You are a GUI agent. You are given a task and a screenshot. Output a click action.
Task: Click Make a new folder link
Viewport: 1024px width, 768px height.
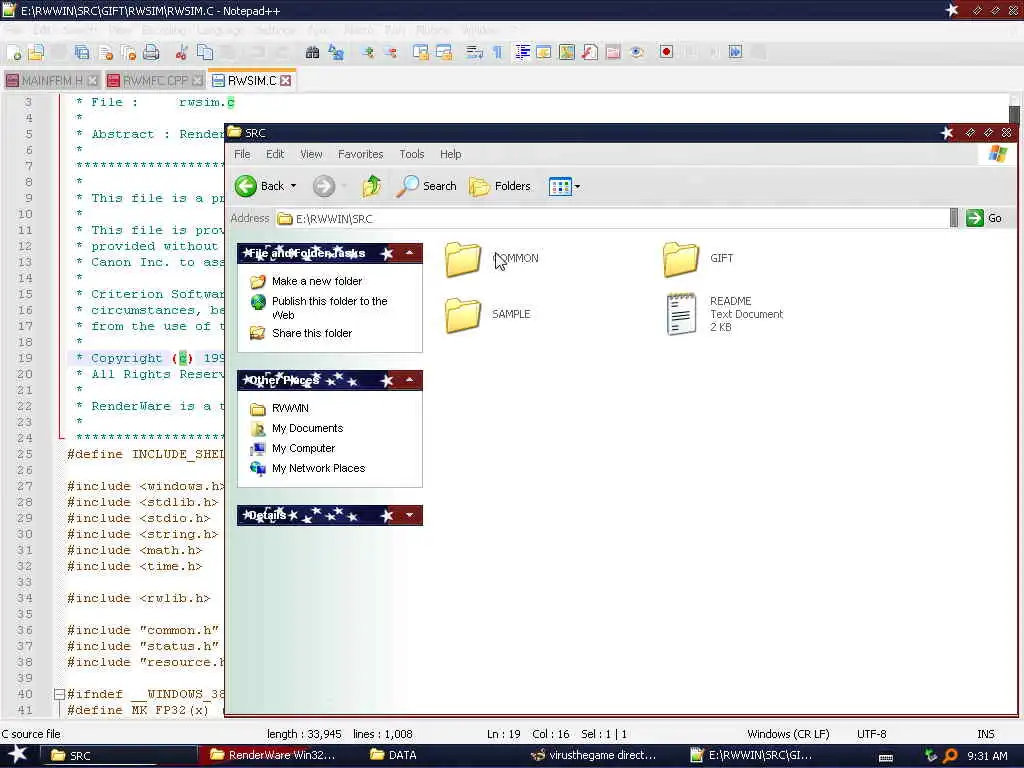[317, 281]
